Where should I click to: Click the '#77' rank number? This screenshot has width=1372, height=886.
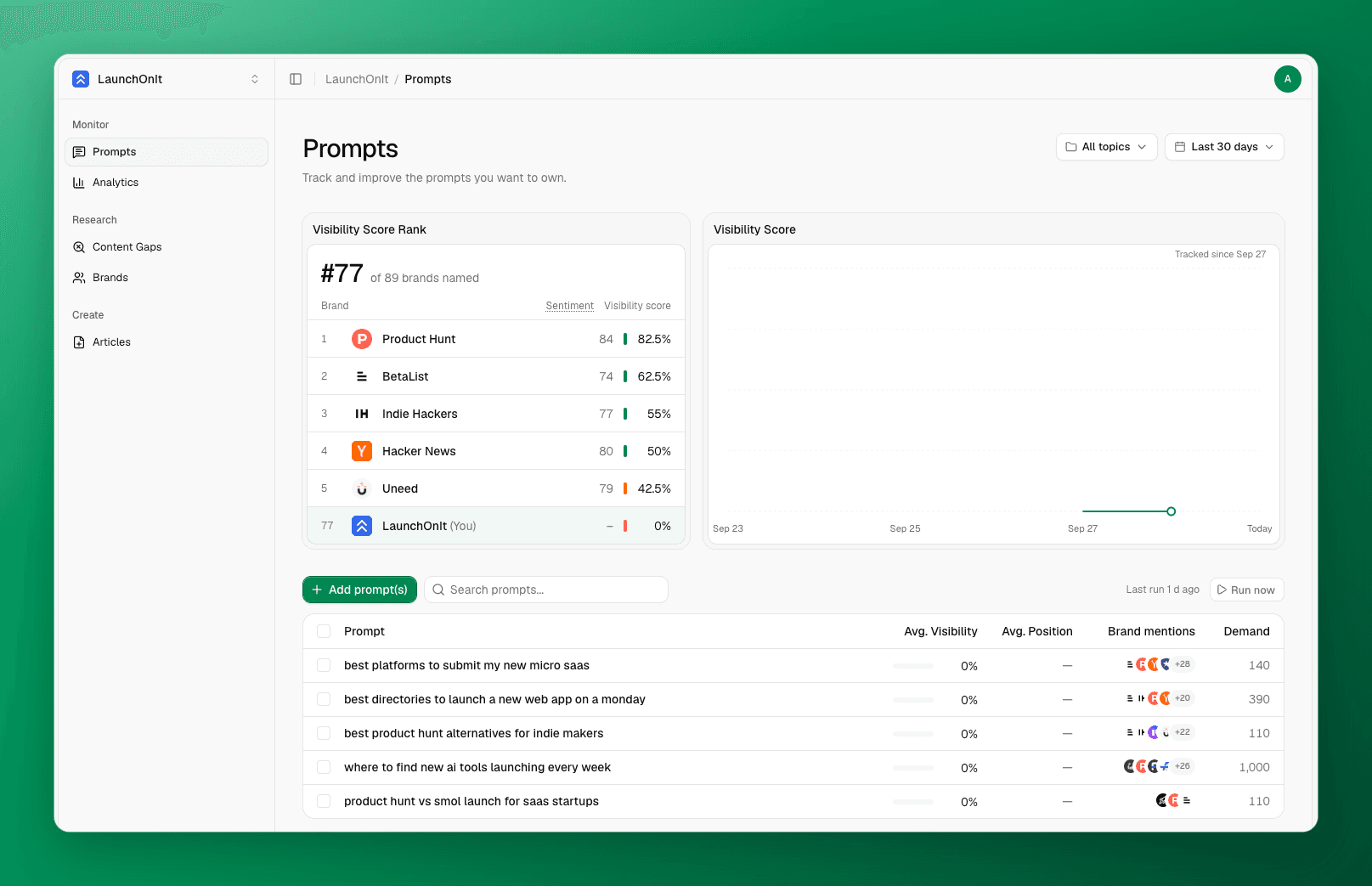tap(342, 274)
